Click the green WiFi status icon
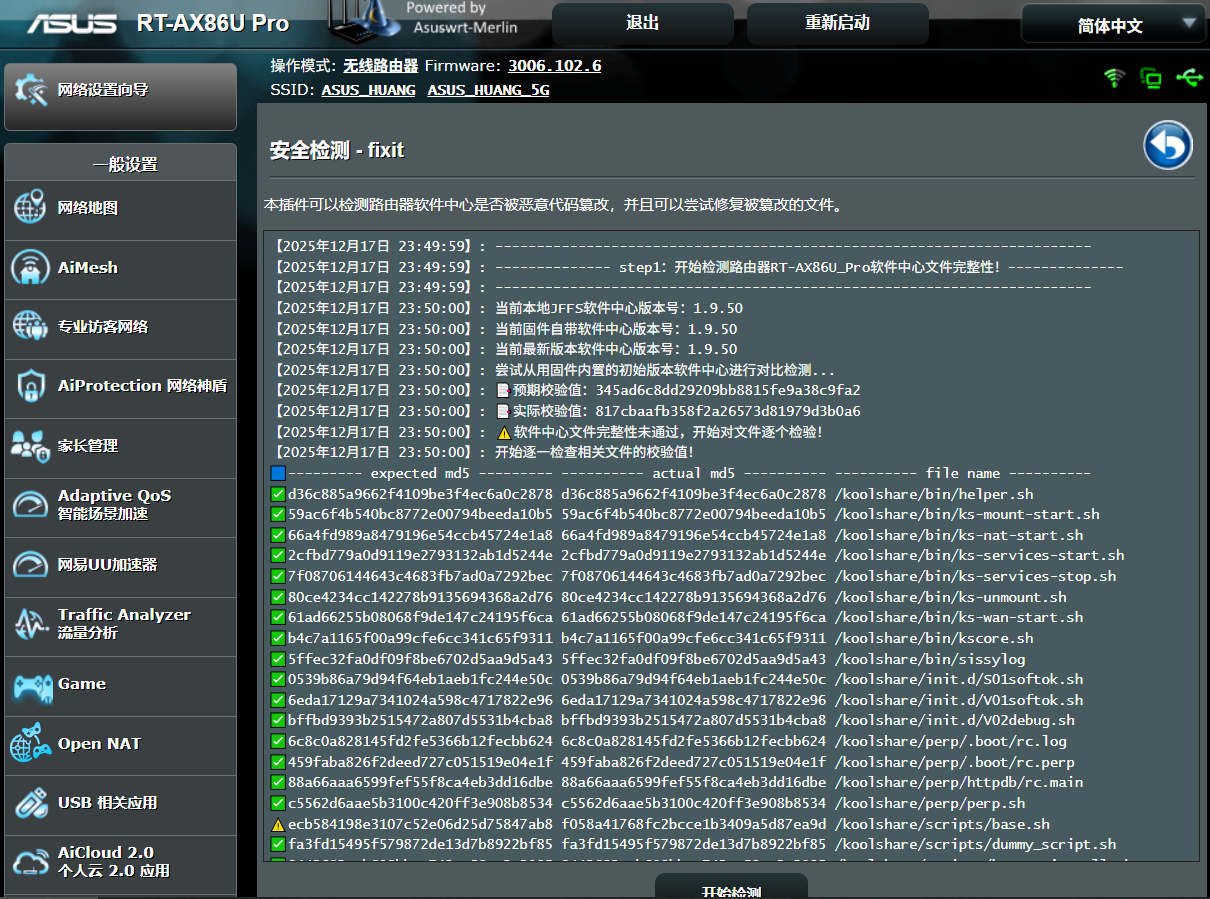Image resolution: width=1210 pixels, height=899 pixels. pos(1114,78)
